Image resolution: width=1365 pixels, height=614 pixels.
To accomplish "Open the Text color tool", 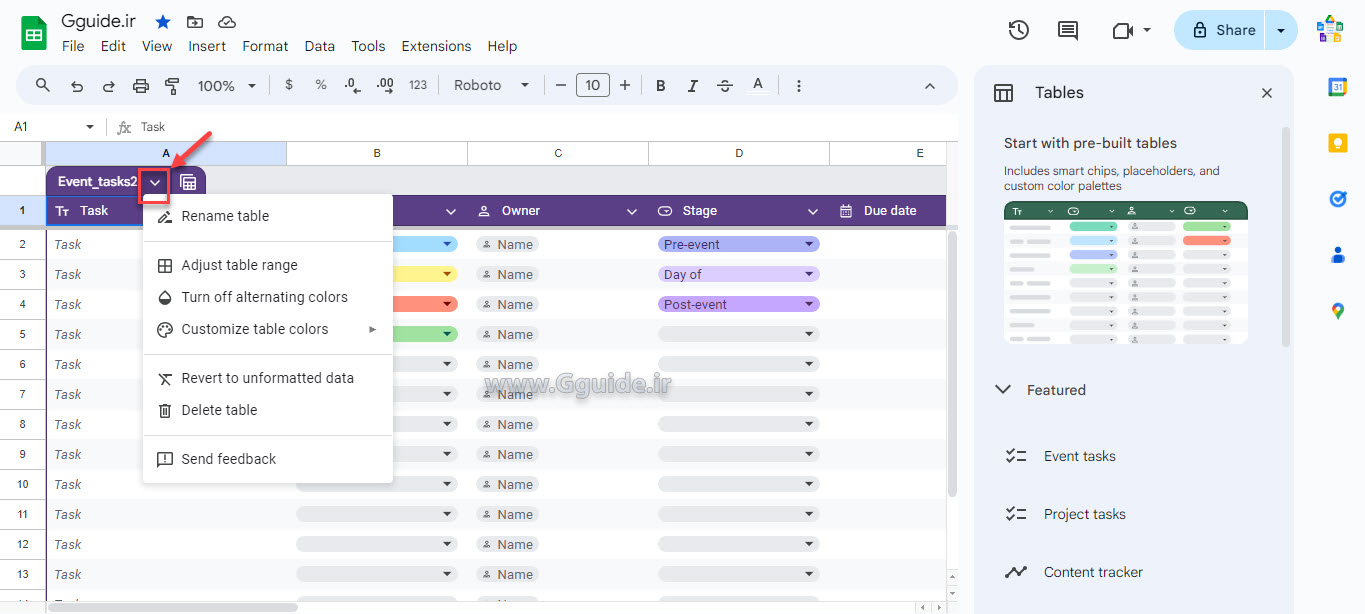I will (758, 85).
